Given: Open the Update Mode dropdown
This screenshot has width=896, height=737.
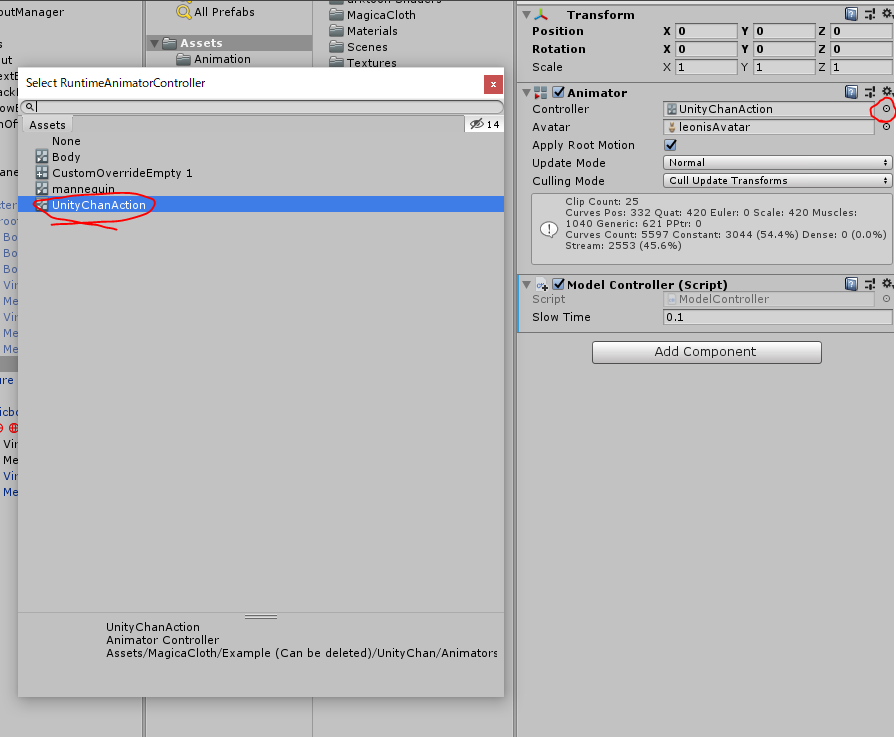Looking at the screenshot, I should tap(777, 163).
